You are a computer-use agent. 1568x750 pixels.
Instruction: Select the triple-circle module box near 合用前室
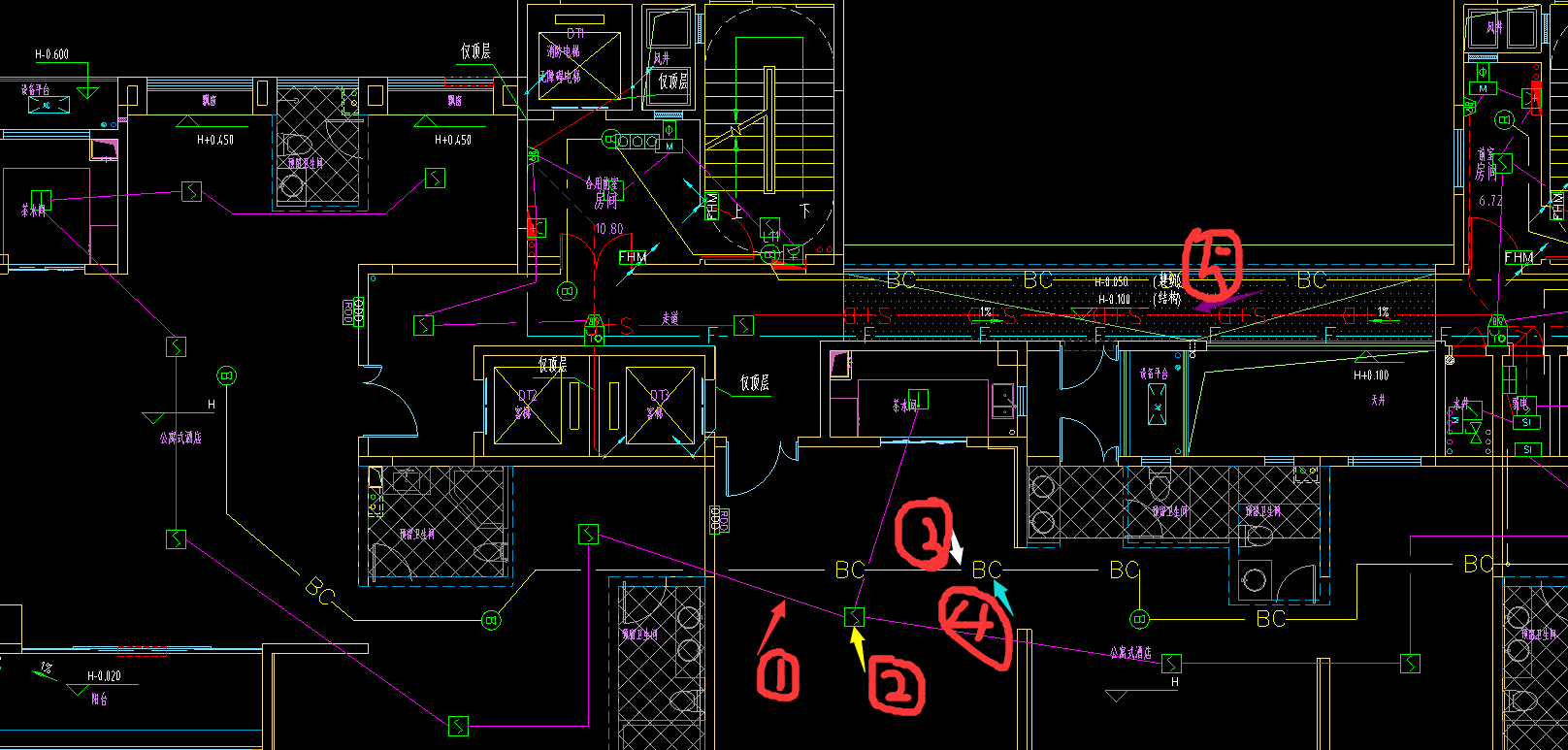click(637, 142)
